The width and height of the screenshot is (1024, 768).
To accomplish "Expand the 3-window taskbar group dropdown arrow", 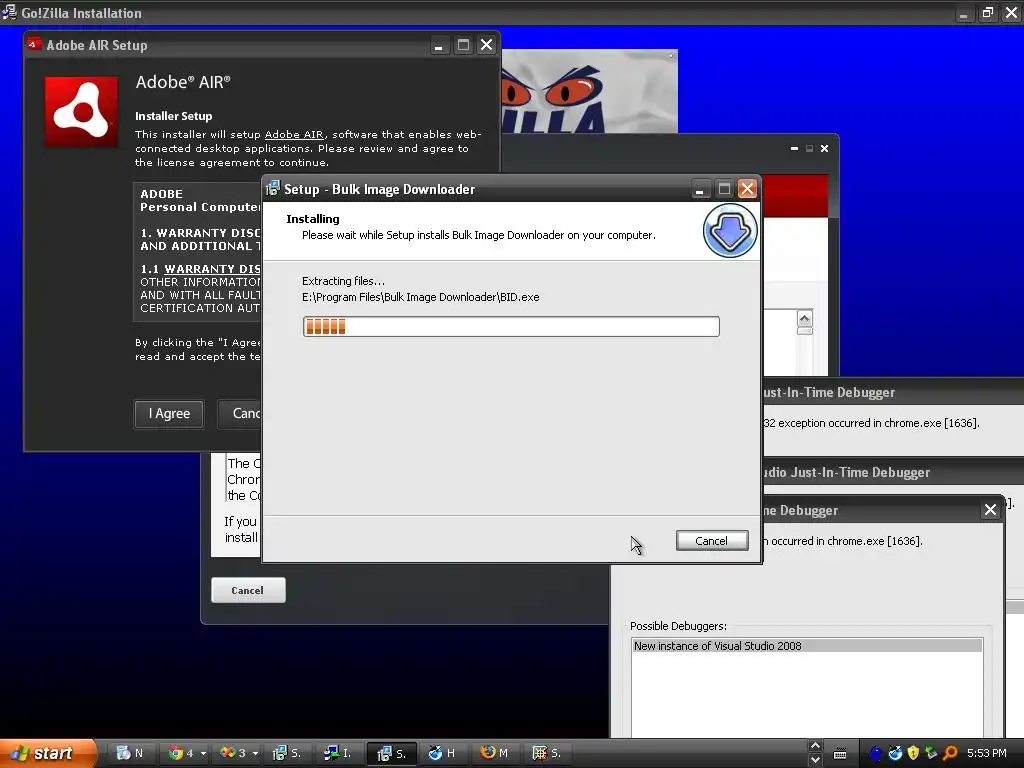I will (255, 754).
